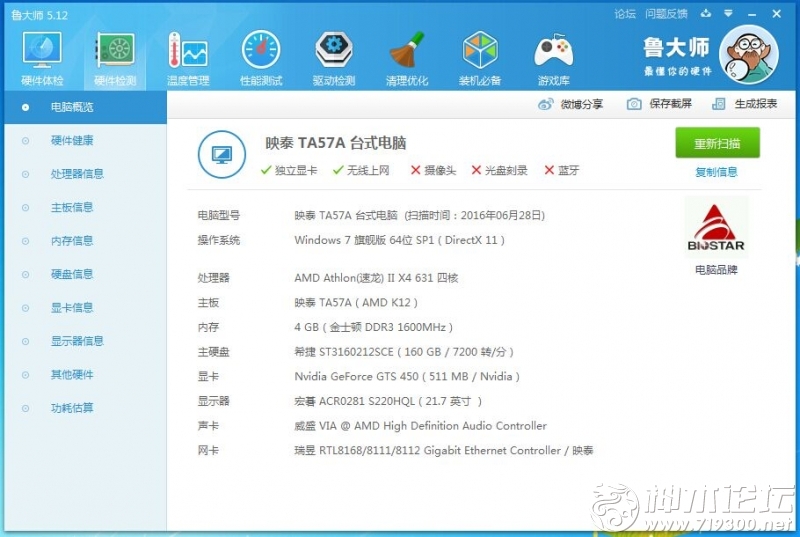Click the 映泰 TA57A 台式电脑 heading

(335, 143)
